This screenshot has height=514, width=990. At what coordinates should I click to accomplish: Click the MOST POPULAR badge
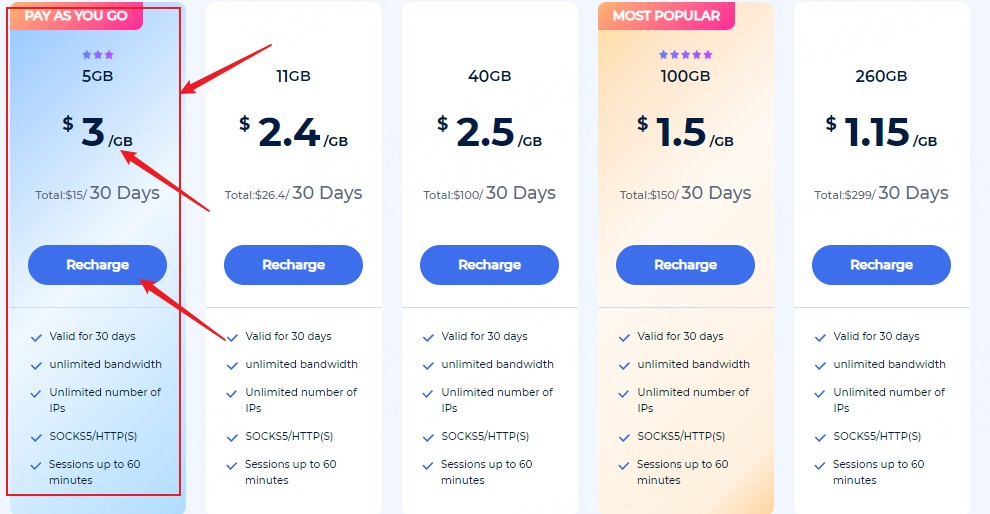point(666,15)
